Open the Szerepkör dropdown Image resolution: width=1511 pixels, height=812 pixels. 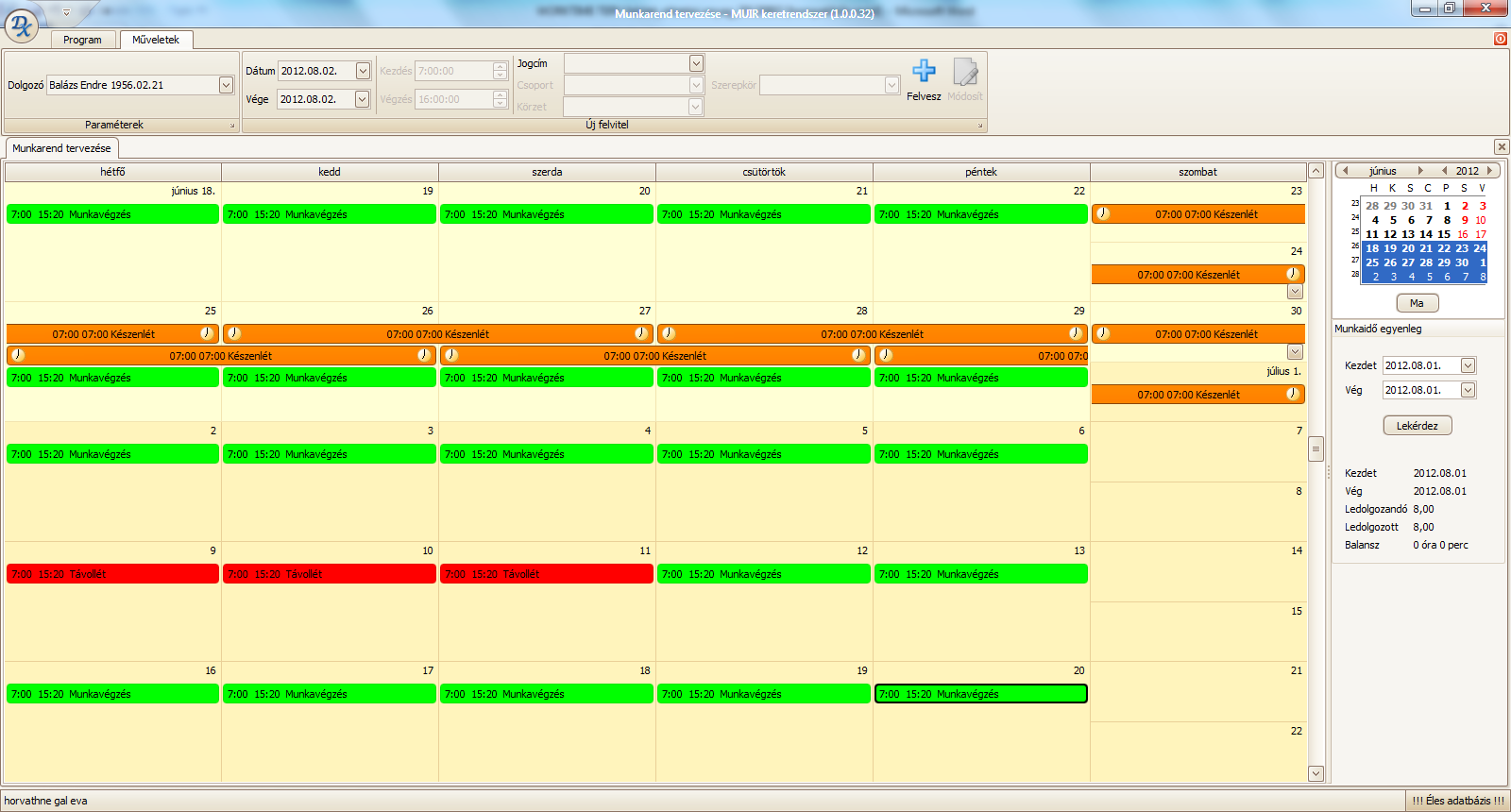(891, 85)
